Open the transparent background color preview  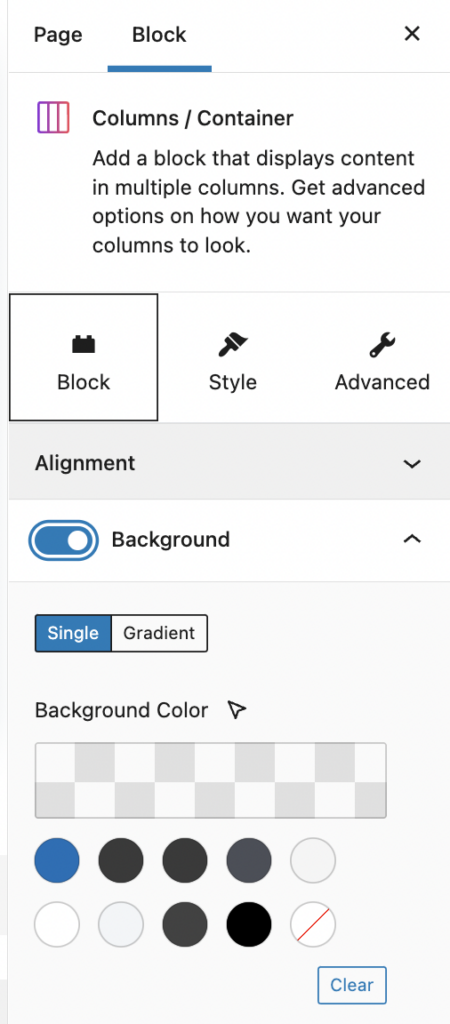pyautogui.click(x=210, y=780)
